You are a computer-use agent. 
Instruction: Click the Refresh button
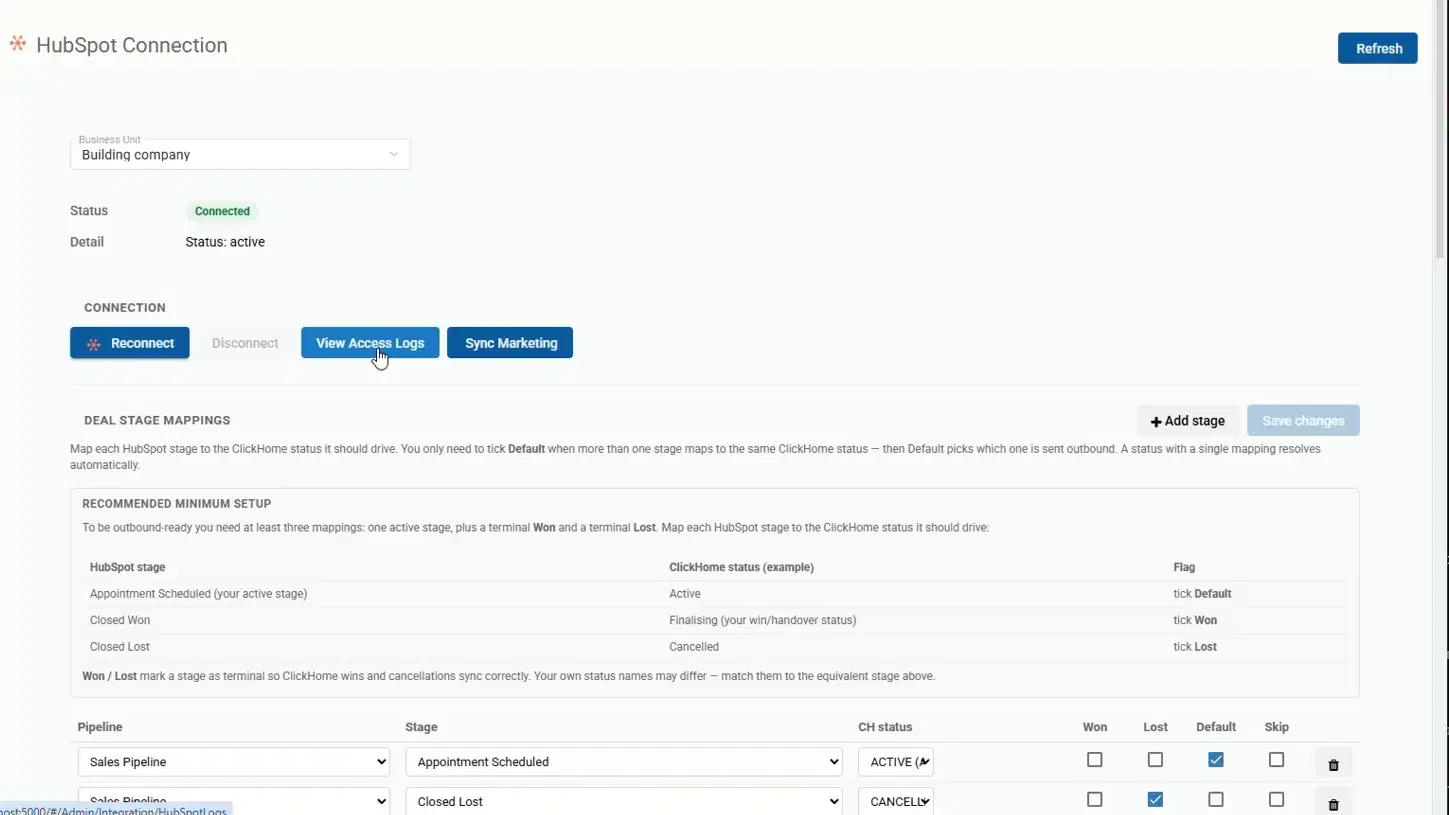[1378, 48]
